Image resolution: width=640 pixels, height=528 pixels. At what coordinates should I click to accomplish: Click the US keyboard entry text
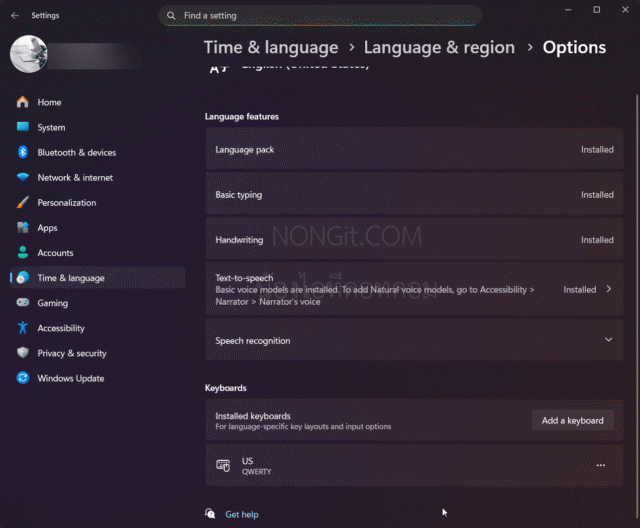pos(256,466)
